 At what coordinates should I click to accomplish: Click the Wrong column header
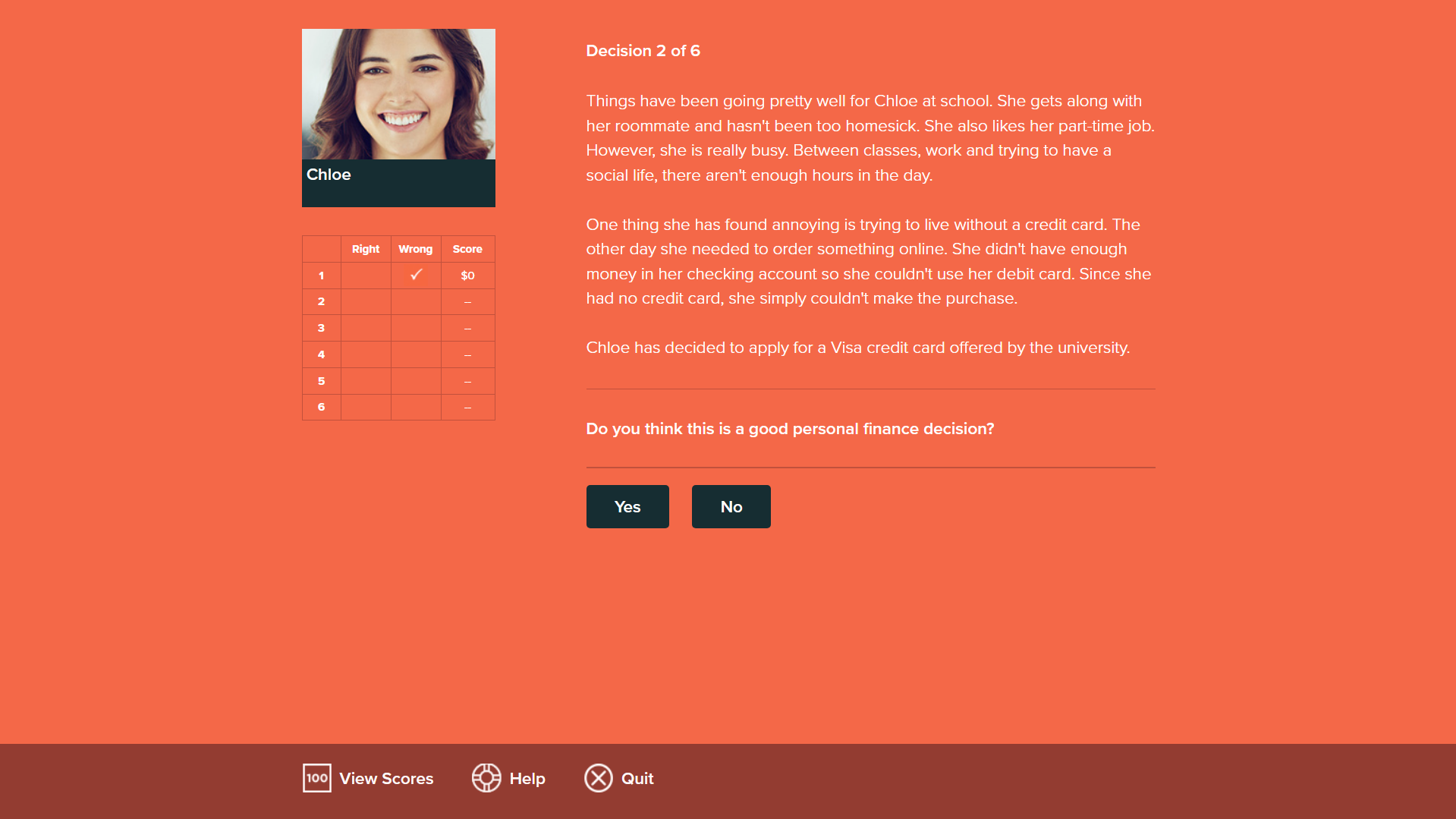(x=415, y=249)
